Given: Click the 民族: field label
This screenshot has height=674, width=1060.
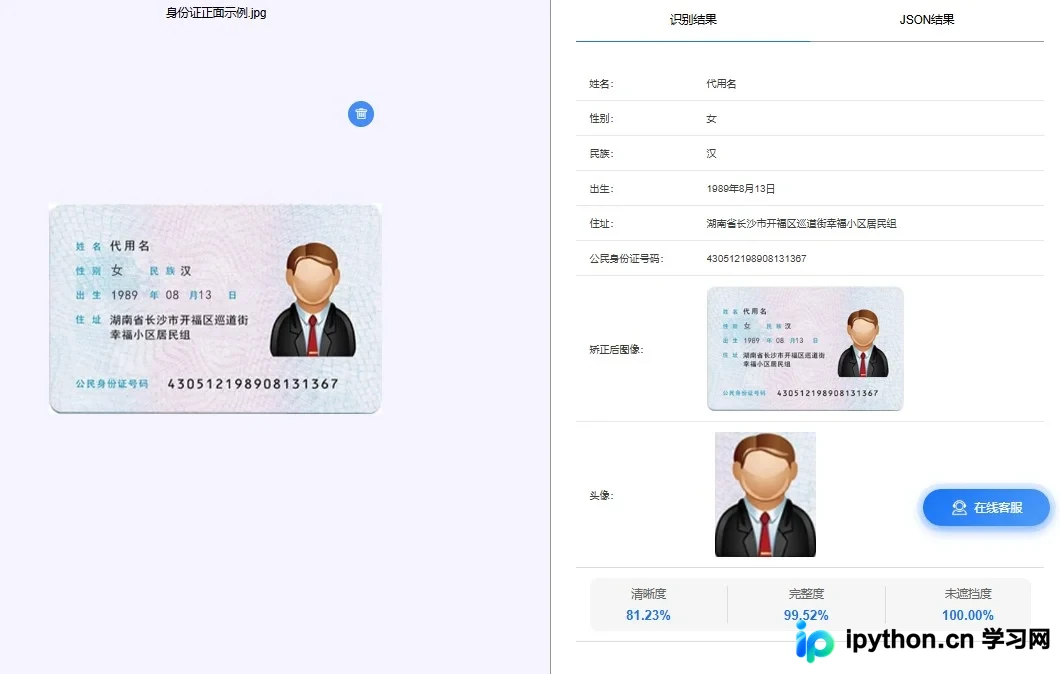Looking at the screenshot, I should (601, 153).
